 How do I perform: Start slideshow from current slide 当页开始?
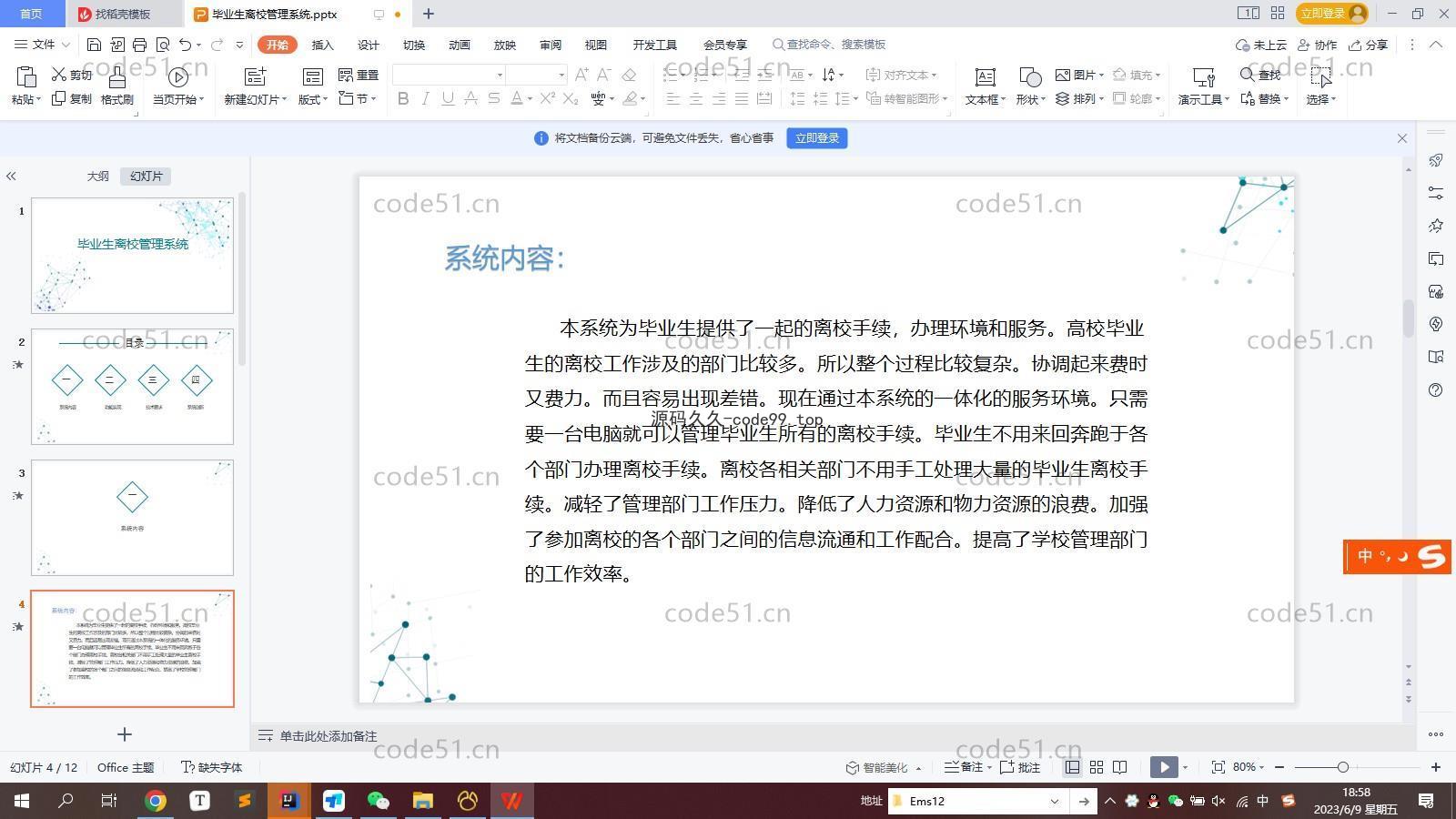point(177,86)
